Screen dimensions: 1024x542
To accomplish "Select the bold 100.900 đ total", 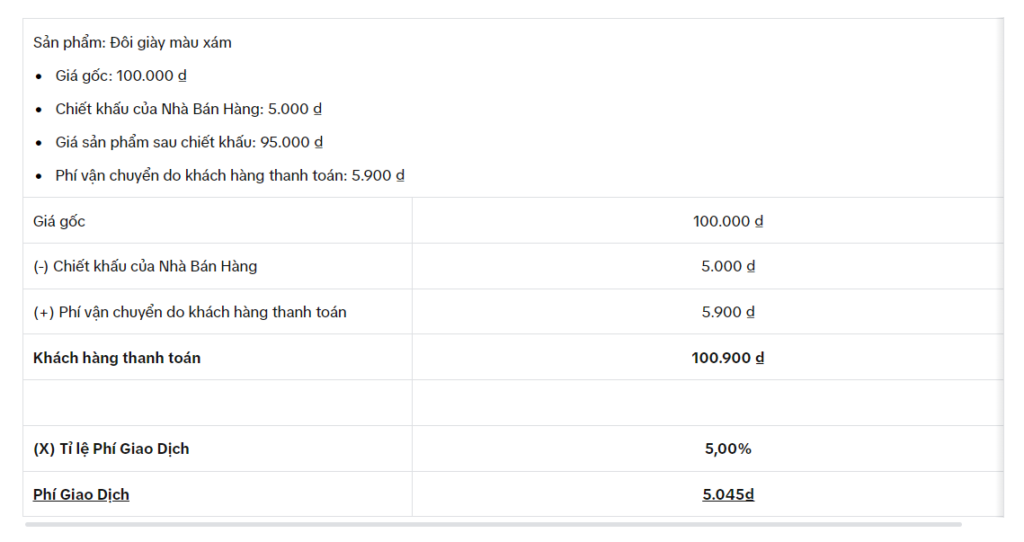I will pyautogui.click(x=728, y=358).
